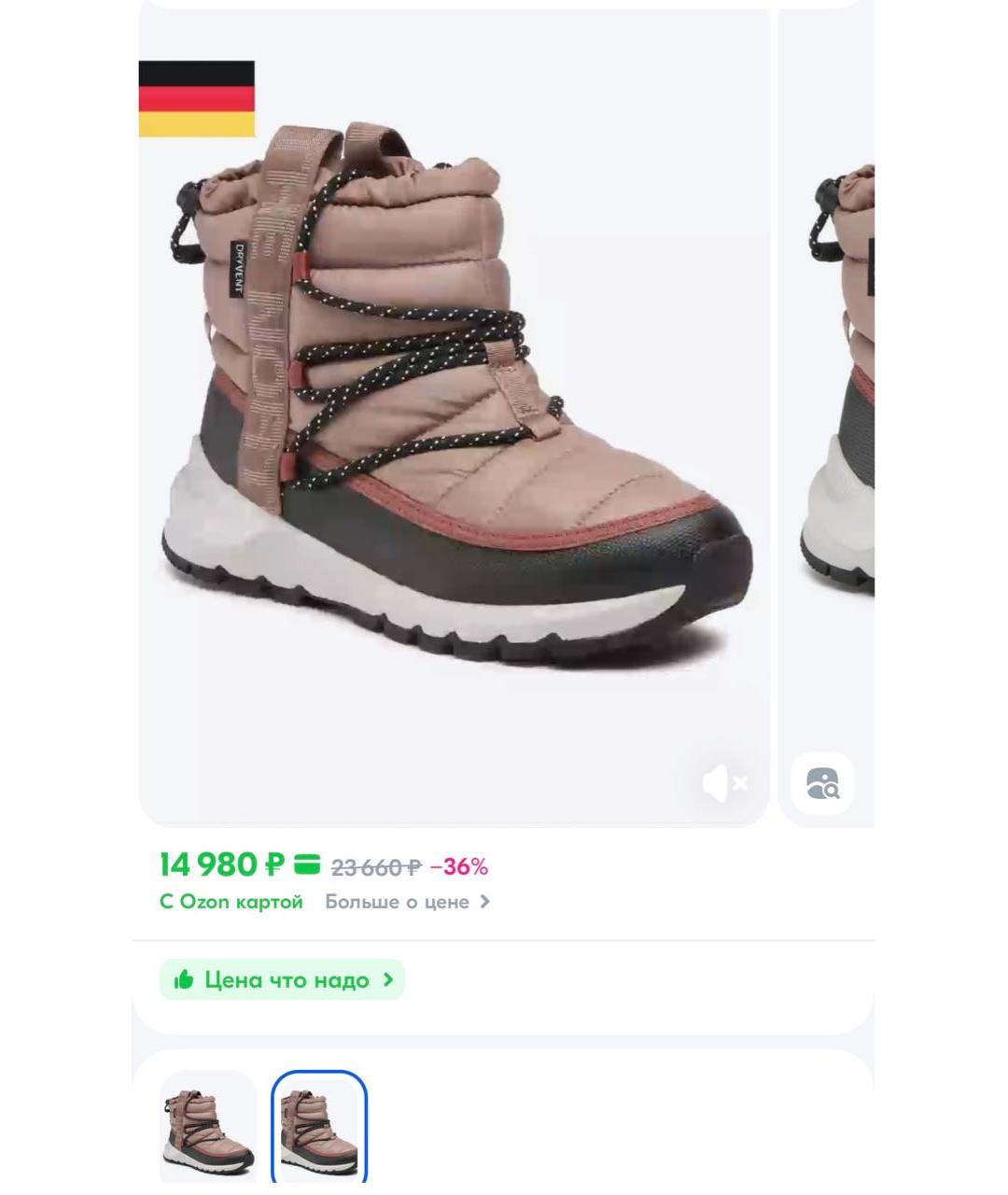
Task: Open the find similar items icon
Action: (x=822, y=783)
